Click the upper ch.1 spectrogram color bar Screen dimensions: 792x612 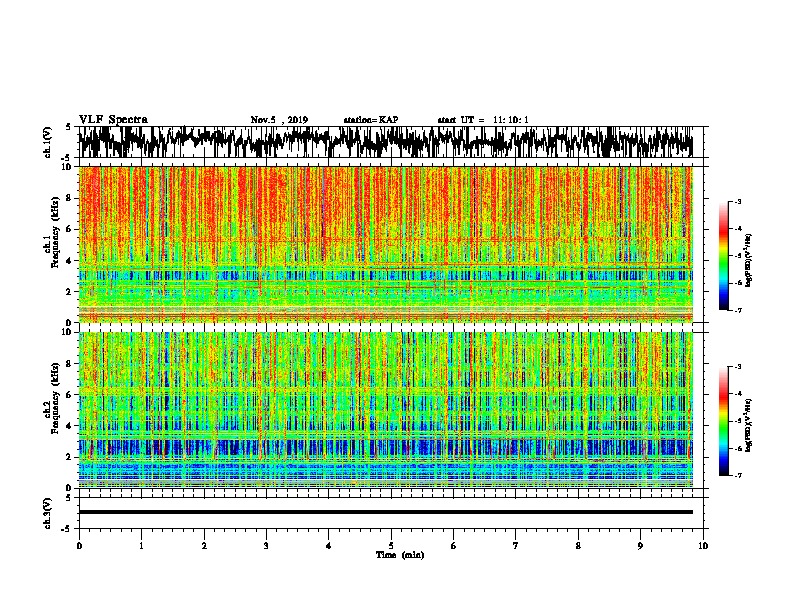723,256
